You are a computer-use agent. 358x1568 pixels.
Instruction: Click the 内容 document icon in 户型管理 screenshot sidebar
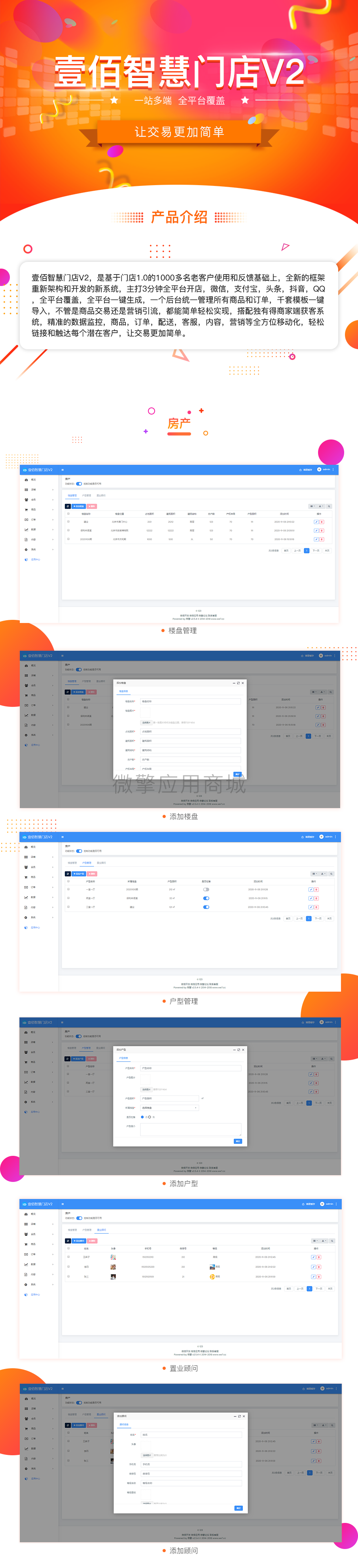(x=26, y=907)
